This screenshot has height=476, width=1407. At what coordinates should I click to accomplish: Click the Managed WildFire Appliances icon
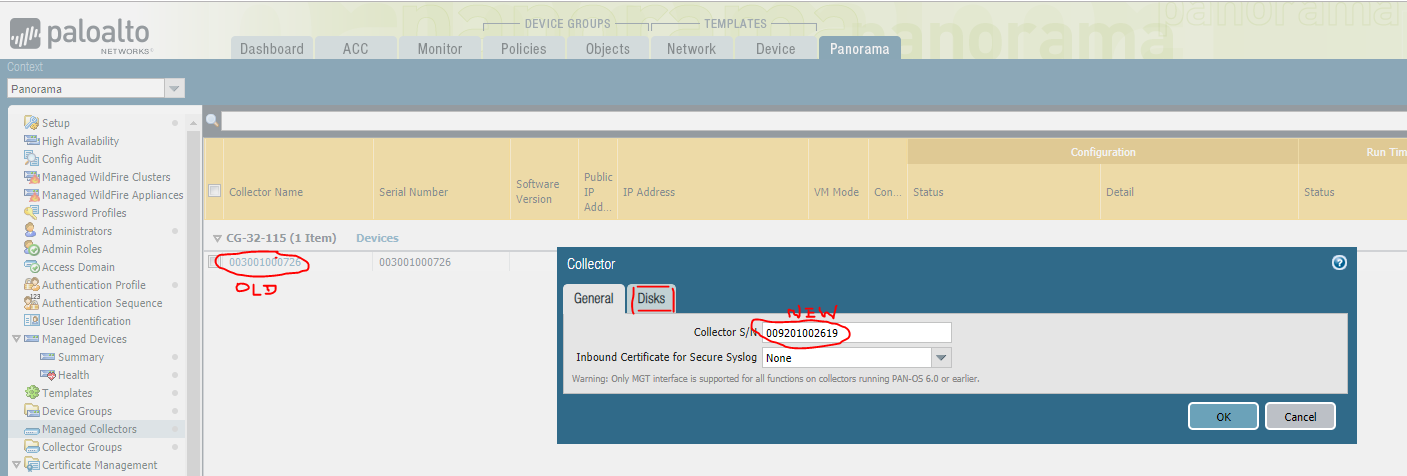32,195
